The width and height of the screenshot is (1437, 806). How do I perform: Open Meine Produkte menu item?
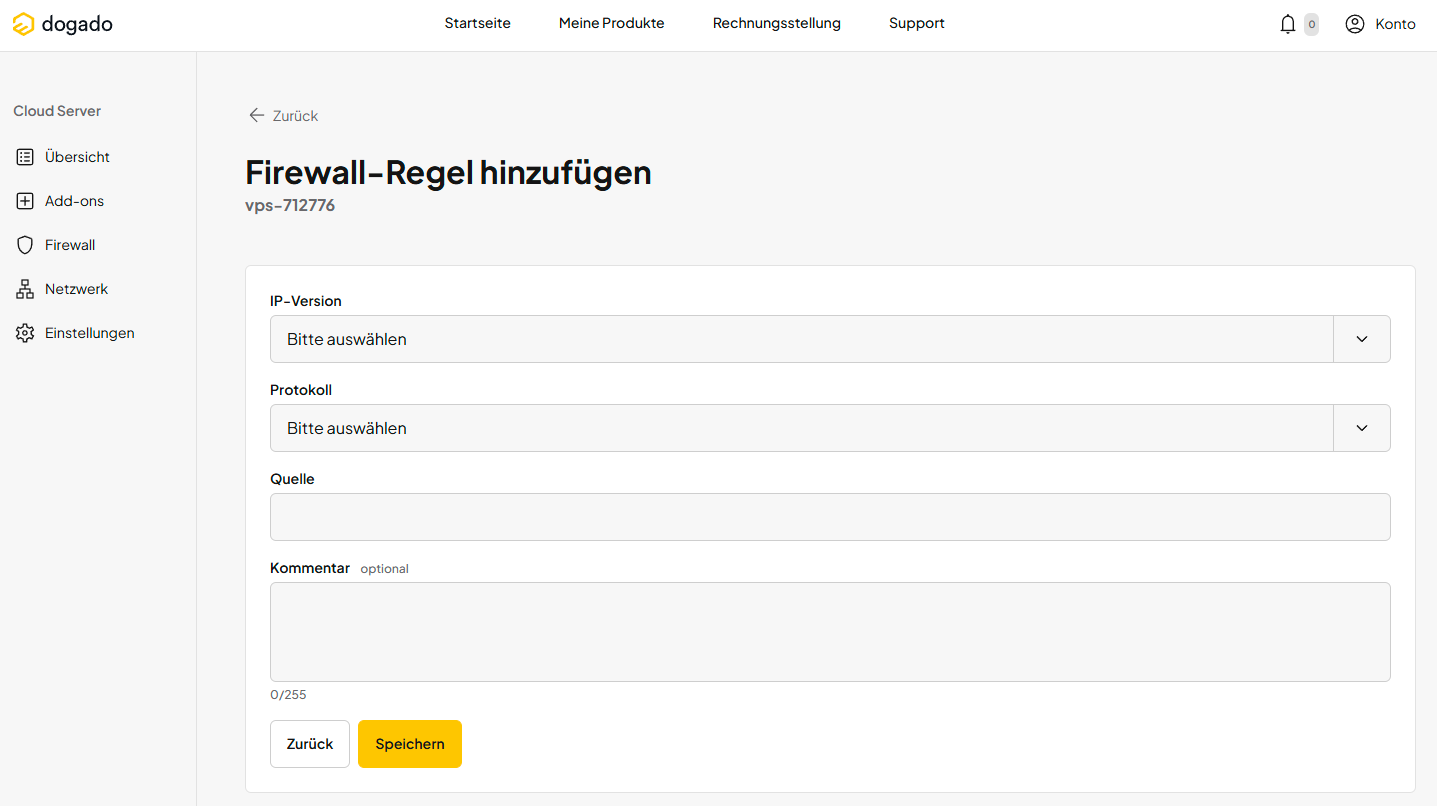tap(611, 23)
